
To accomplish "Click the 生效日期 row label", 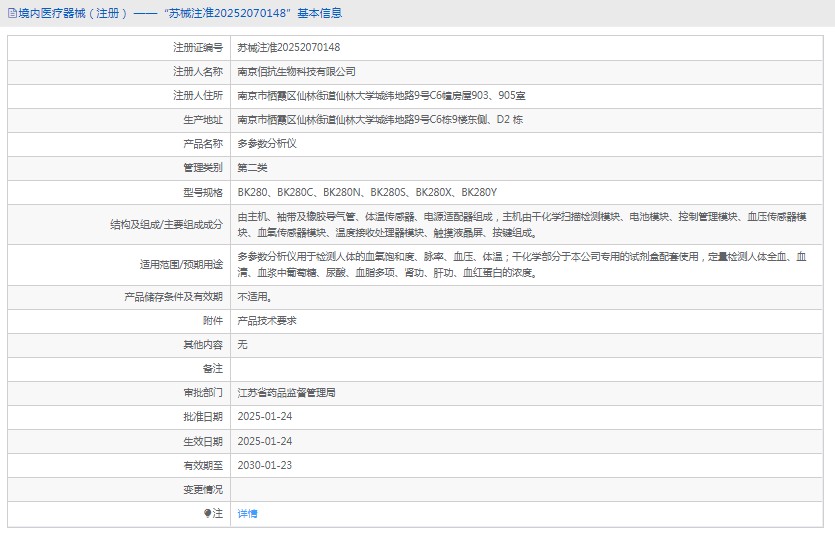I will pos(203,441).
